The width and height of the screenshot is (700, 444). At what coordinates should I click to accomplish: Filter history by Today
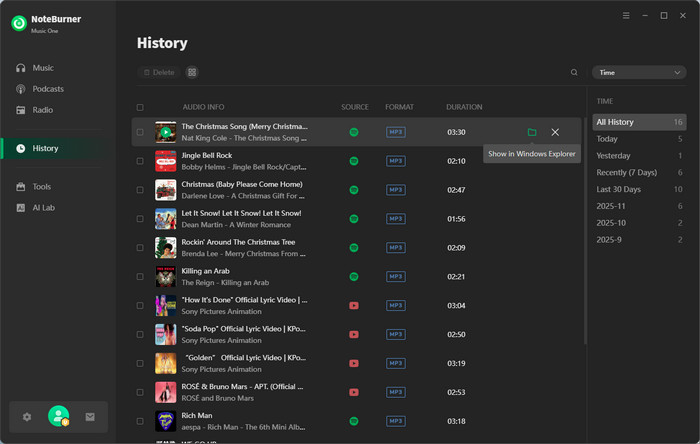coord(639,139)
